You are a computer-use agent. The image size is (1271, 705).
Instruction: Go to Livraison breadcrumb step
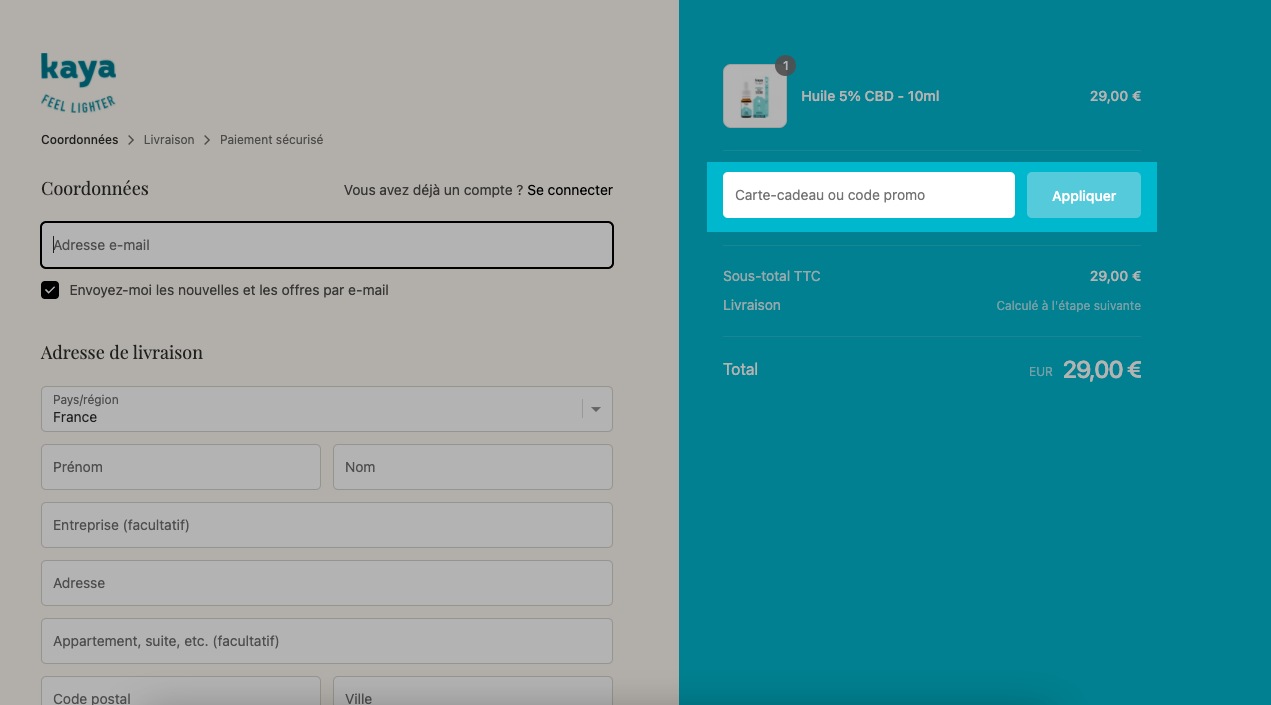[x=169, y=140]
